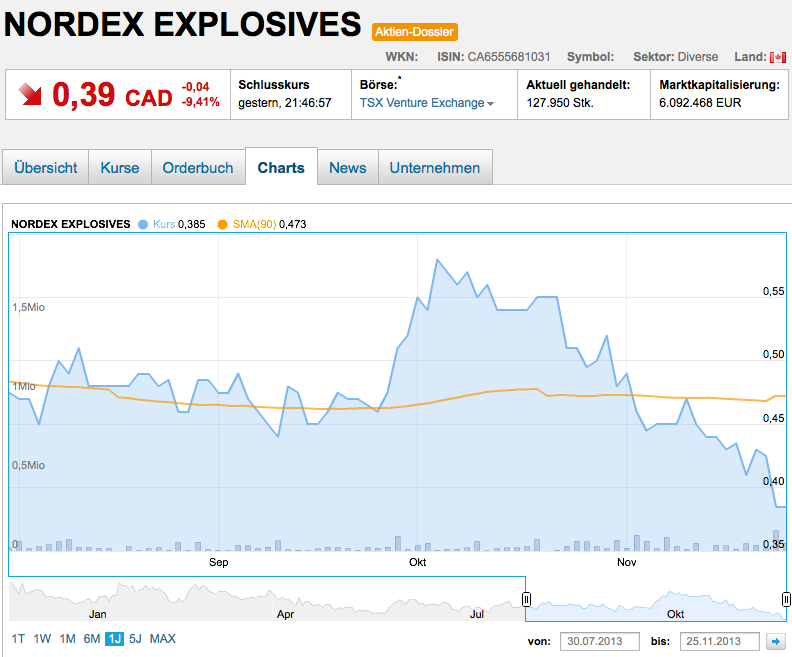Click the 127.950 Stk. traded volume text
The width and height of the screenshot is (792, 657).
tap(560, 103)
